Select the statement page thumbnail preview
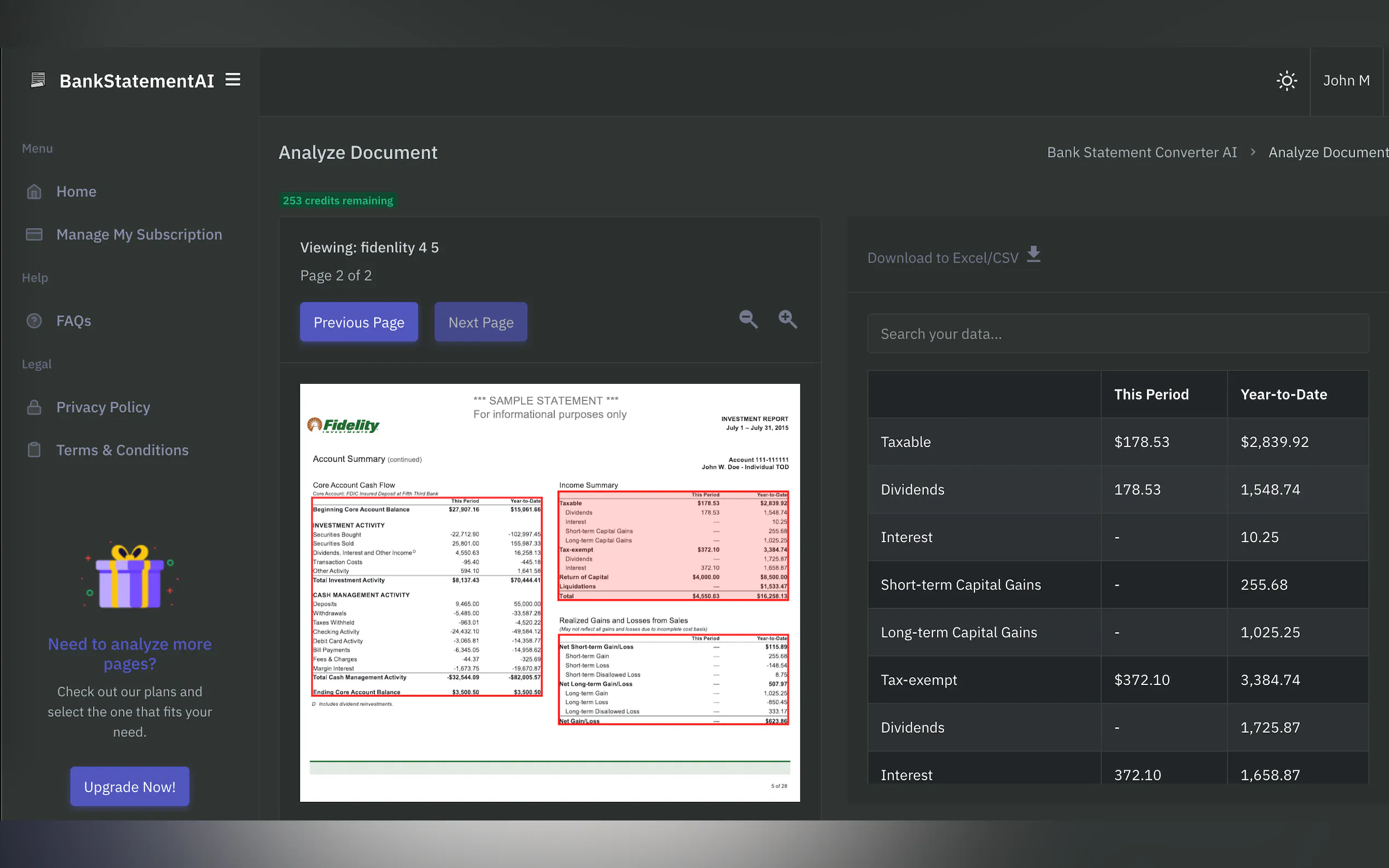The height and width of the screenshot is (868, 1389). point(550,591)
